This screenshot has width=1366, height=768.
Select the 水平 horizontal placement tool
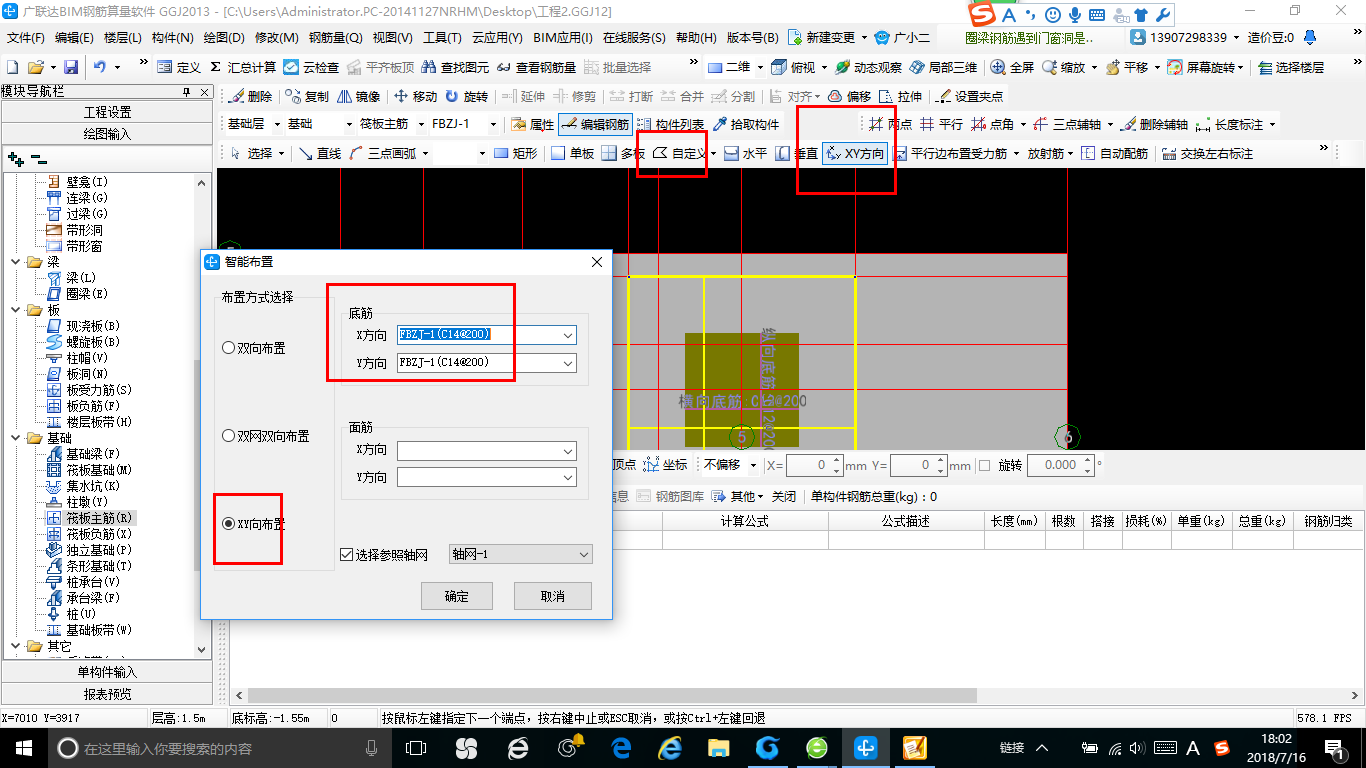click(745, 154)
